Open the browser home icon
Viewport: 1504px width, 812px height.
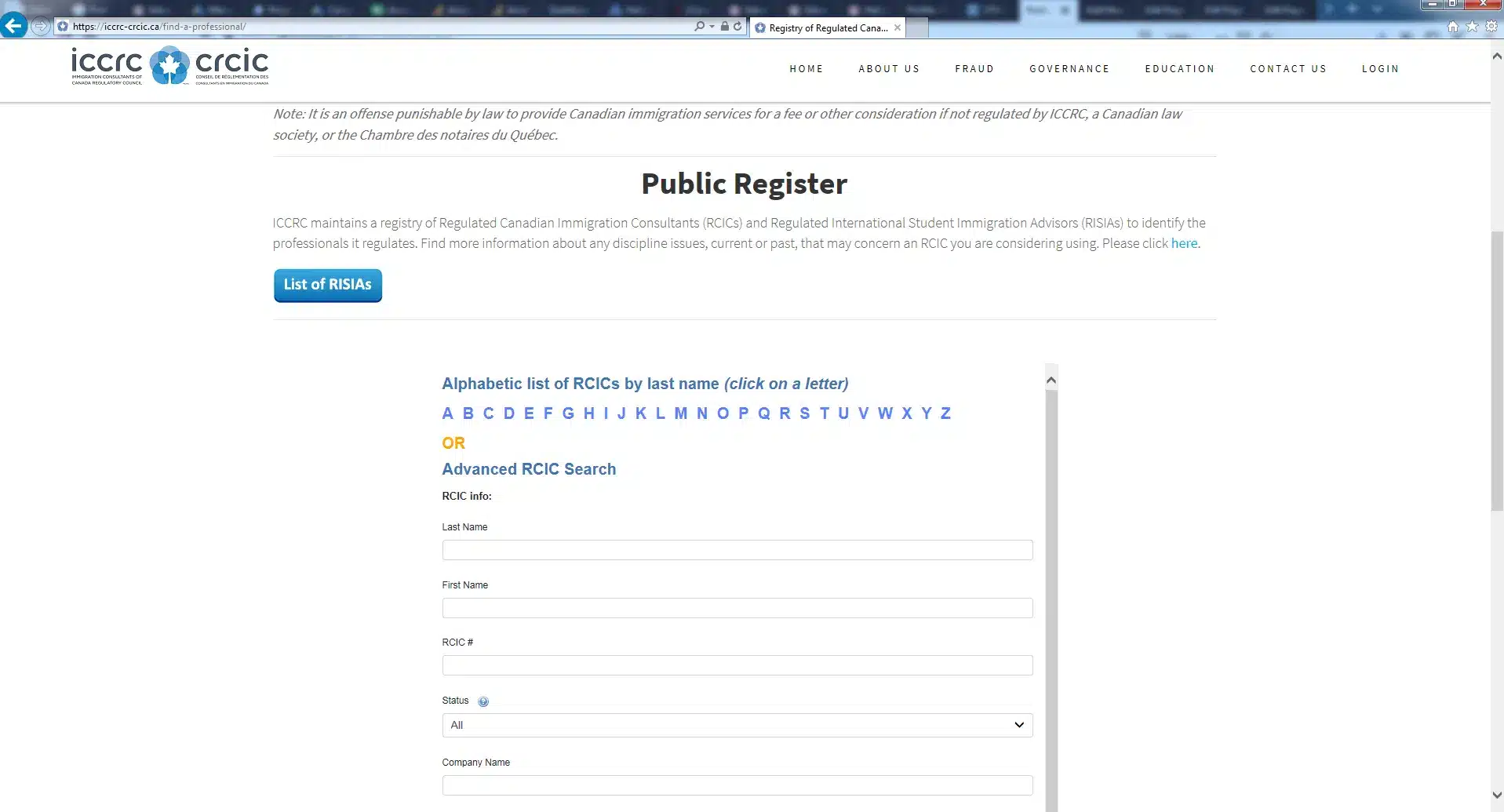pos(1453,27)
